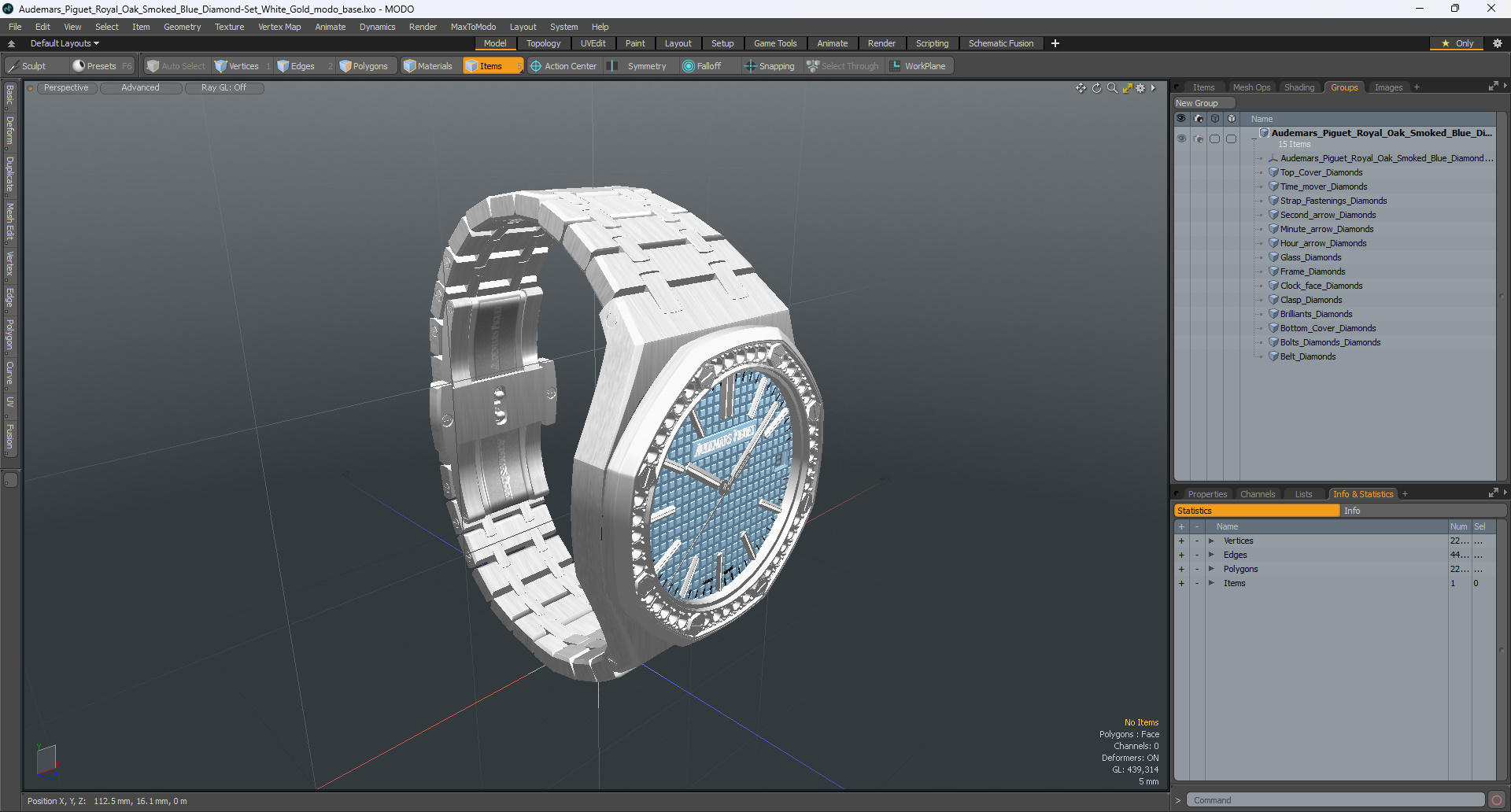The height and width of the screenshot is (812, 1511).
Task: Toggle Select Through option
Action: click(843, 66)
